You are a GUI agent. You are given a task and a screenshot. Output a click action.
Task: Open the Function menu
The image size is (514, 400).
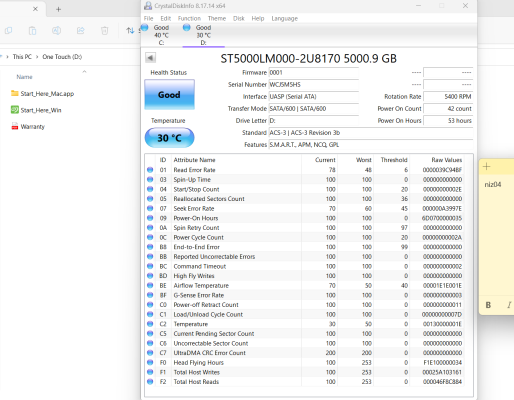click(x=189, y=18)
